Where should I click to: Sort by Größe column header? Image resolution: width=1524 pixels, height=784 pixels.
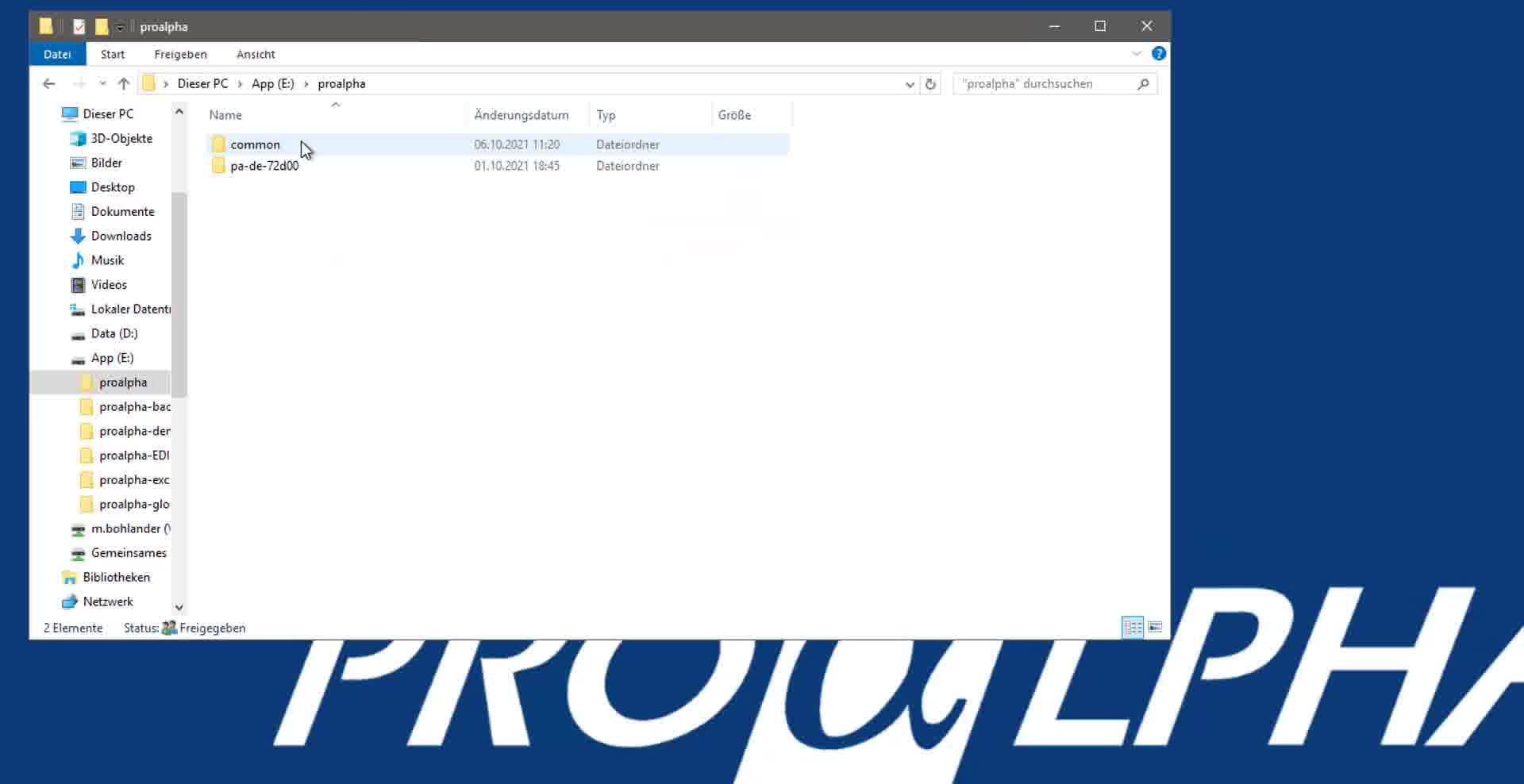[x=734, y=115]
